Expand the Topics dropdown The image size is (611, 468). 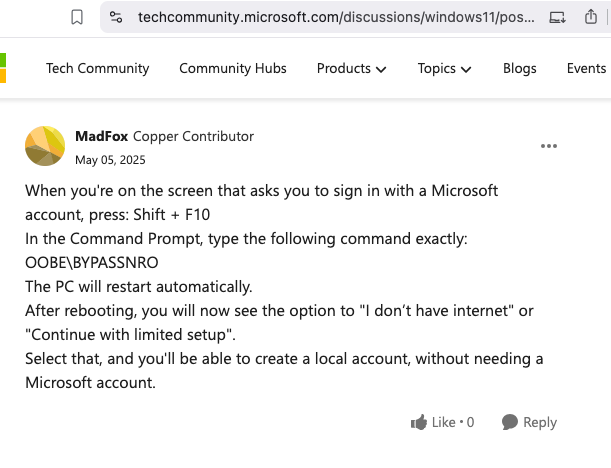click(444, 69)
